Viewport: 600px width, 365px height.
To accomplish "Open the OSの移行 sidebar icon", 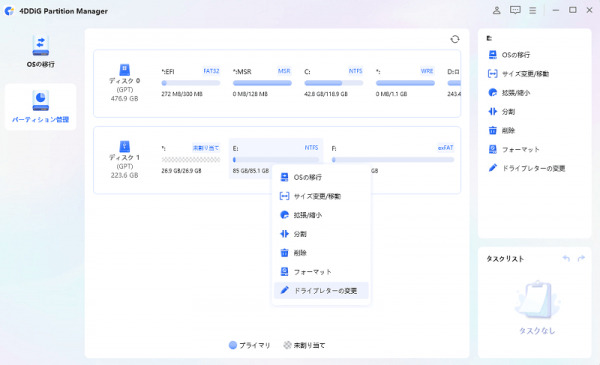I will (x=41, y=46).
